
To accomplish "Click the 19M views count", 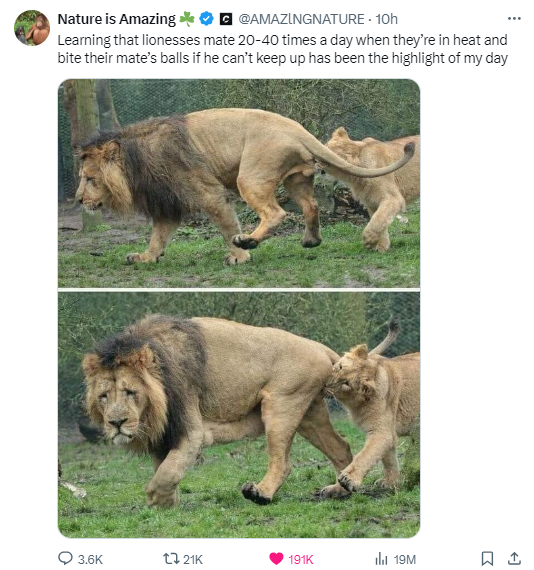I will 405,559.
